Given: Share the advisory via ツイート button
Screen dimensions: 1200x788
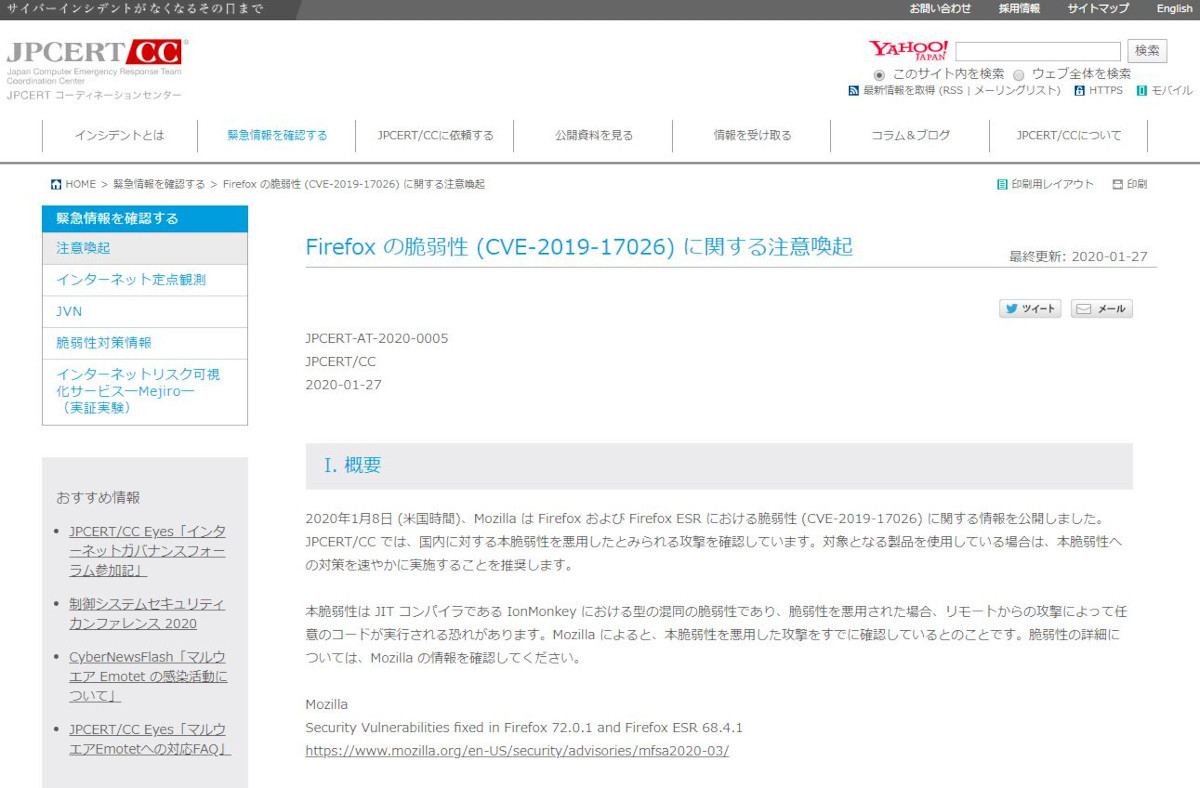Looking at the screenshot, I should pos(1030,309).
